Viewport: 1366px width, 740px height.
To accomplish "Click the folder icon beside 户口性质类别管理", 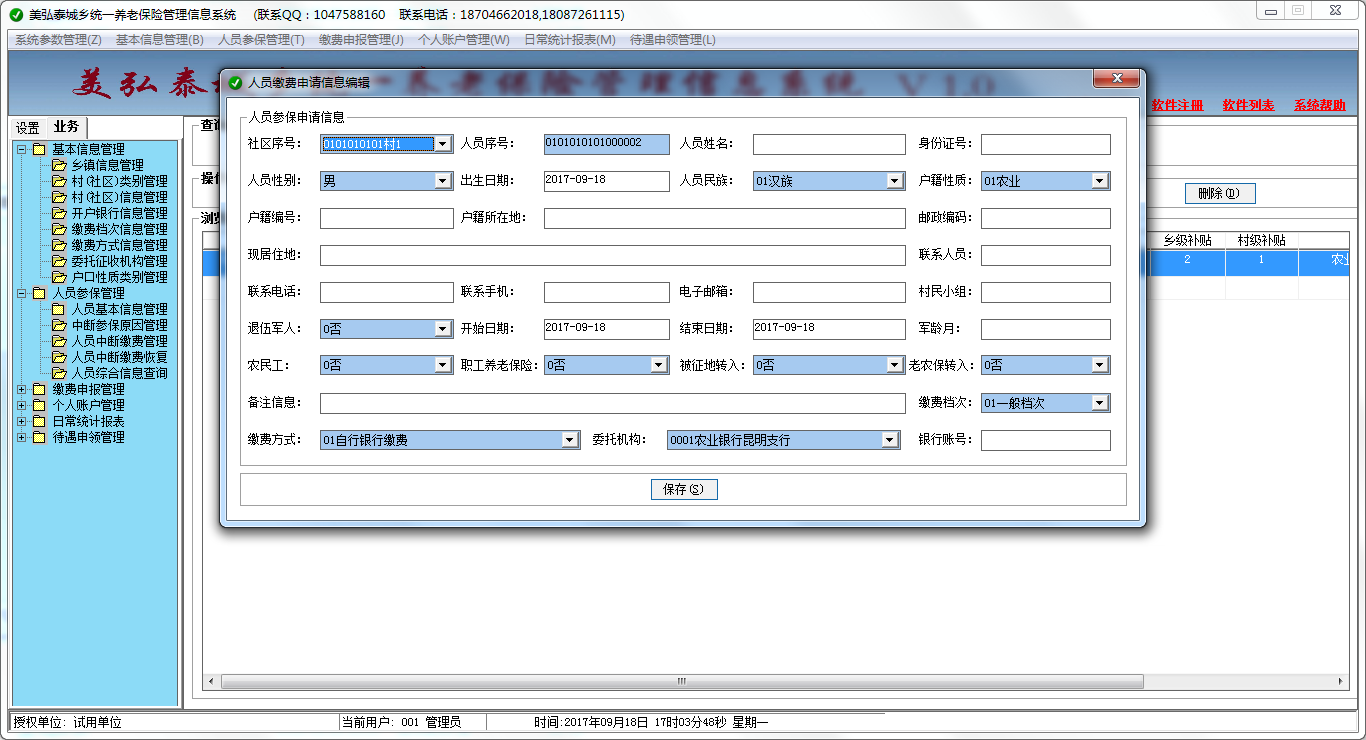I will 59,277.
